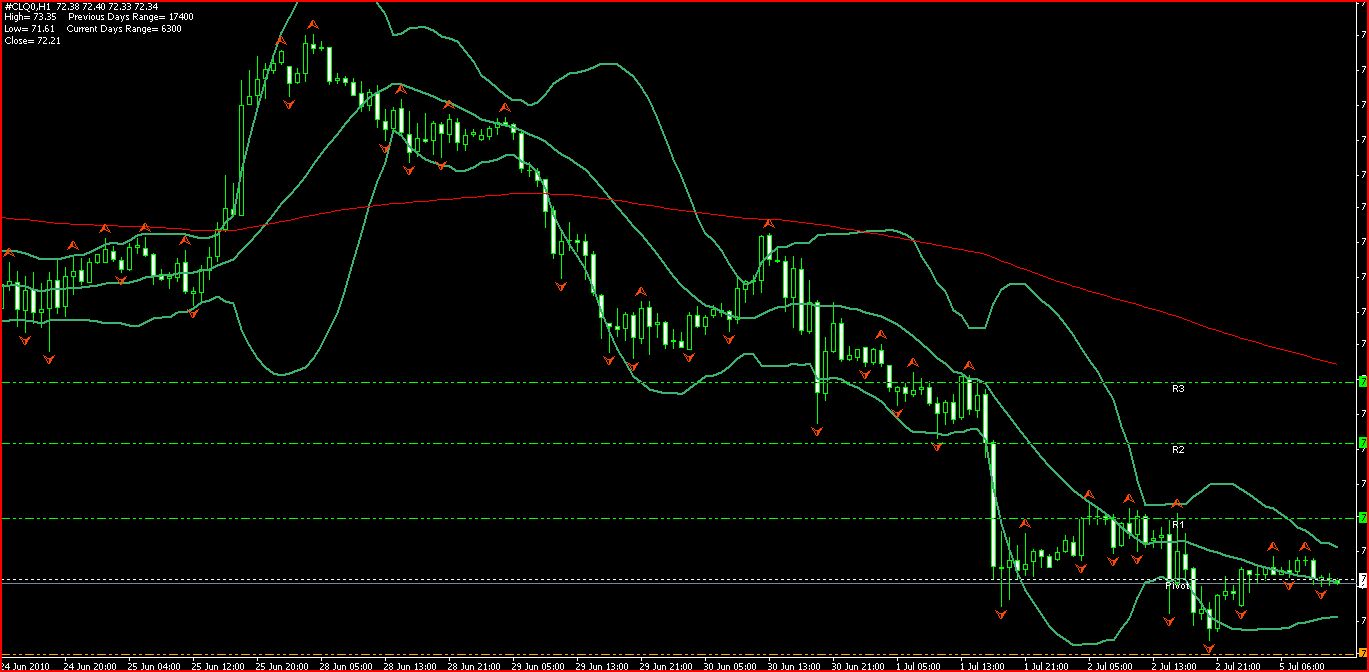Click the 25 Jun 04:00 time label
This screenshot has width=1369, height=672.
click(153, 665)
